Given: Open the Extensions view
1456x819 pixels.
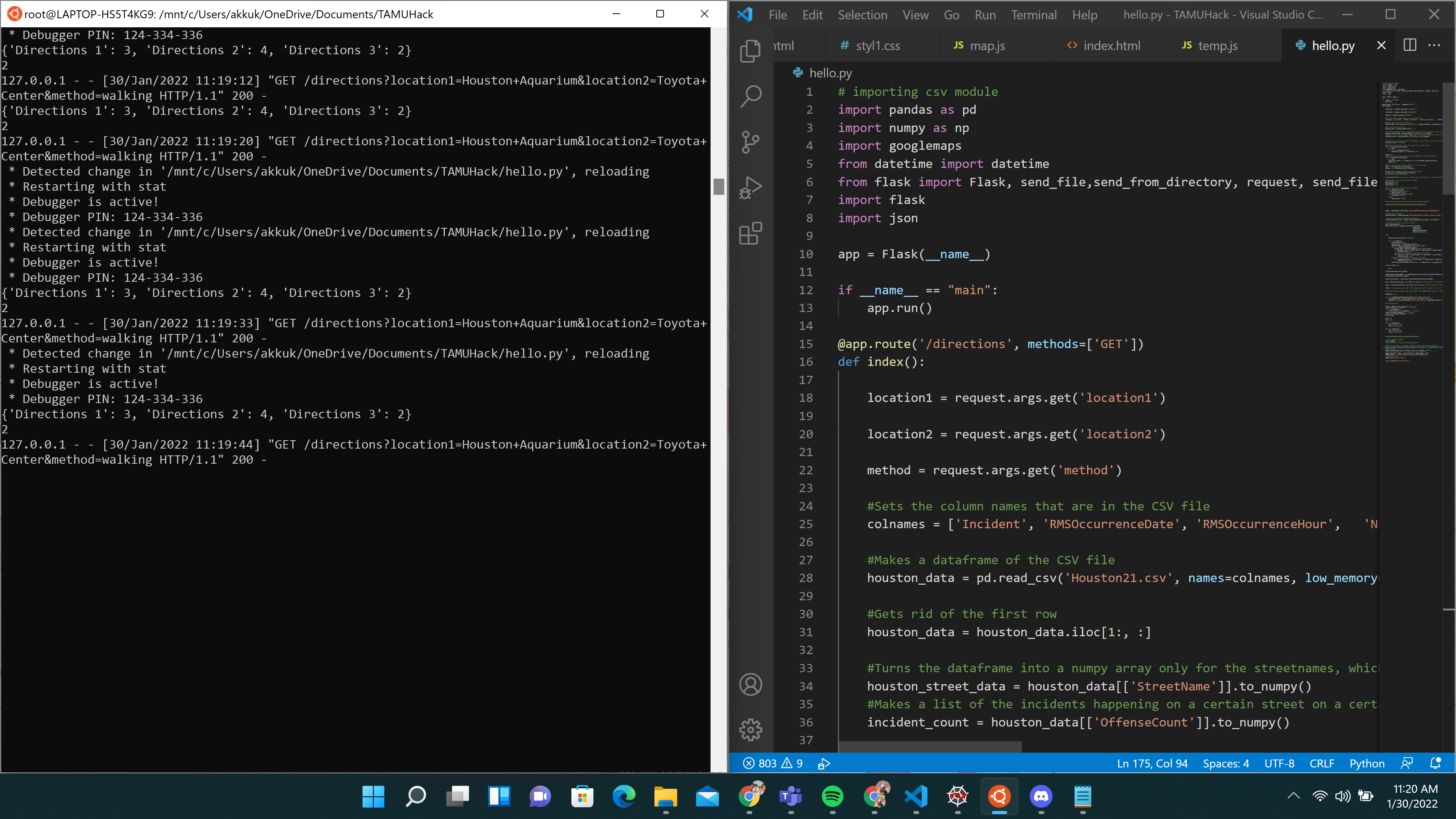Looking at the screenshot, I should point(750,233).
